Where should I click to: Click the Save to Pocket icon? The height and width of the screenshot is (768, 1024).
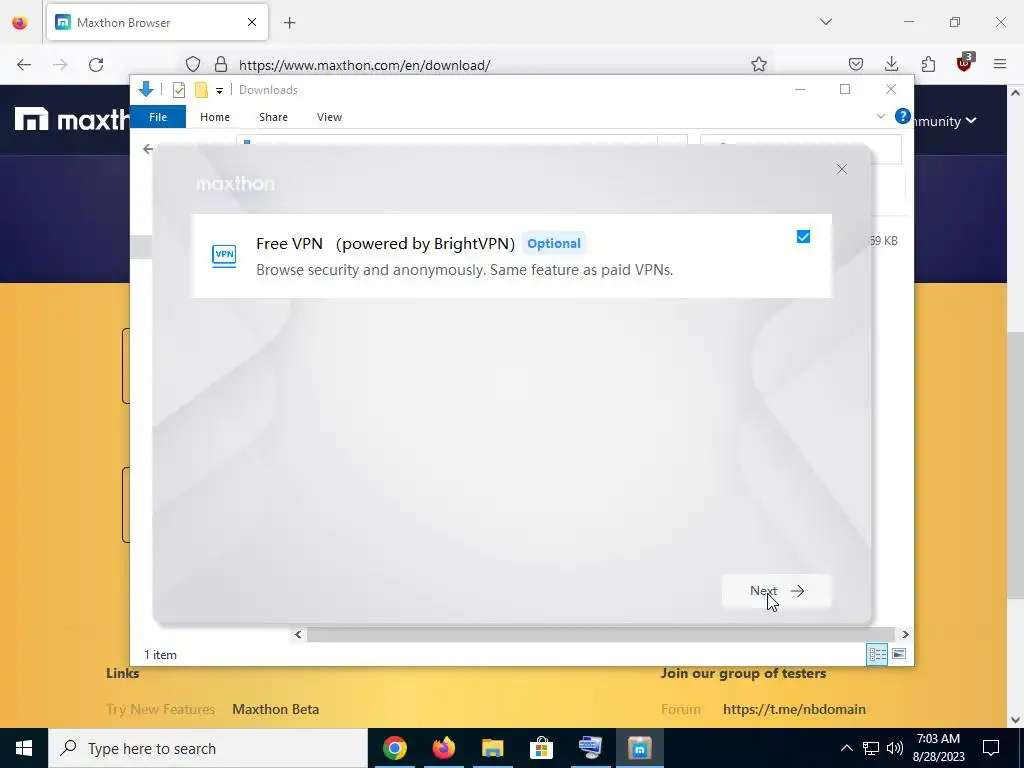[x=856, y=64]
